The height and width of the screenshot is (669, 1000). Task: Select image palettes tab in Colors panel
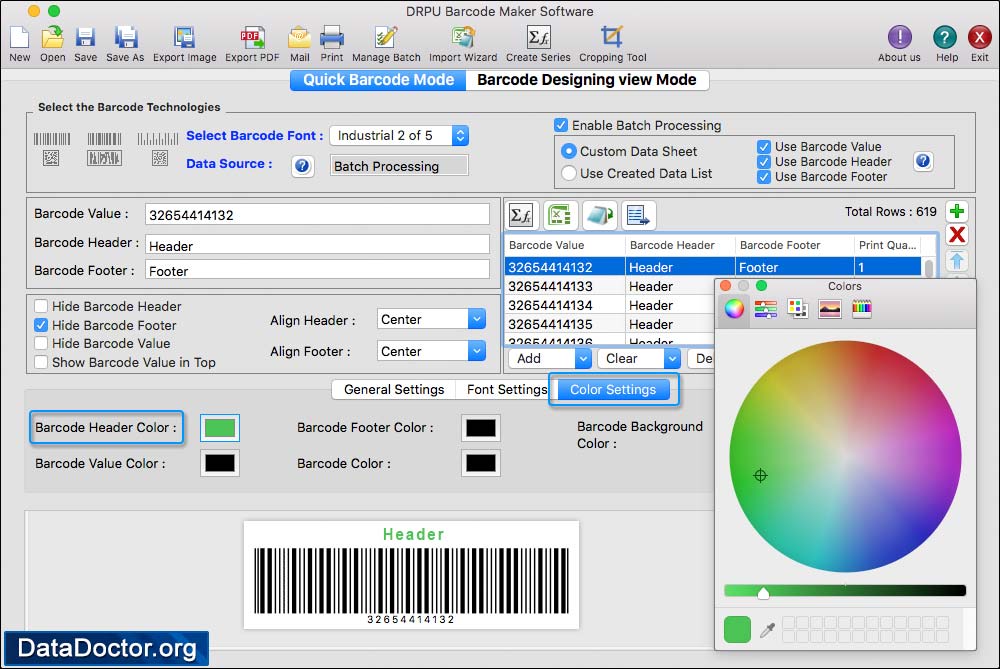coord(829,309)
